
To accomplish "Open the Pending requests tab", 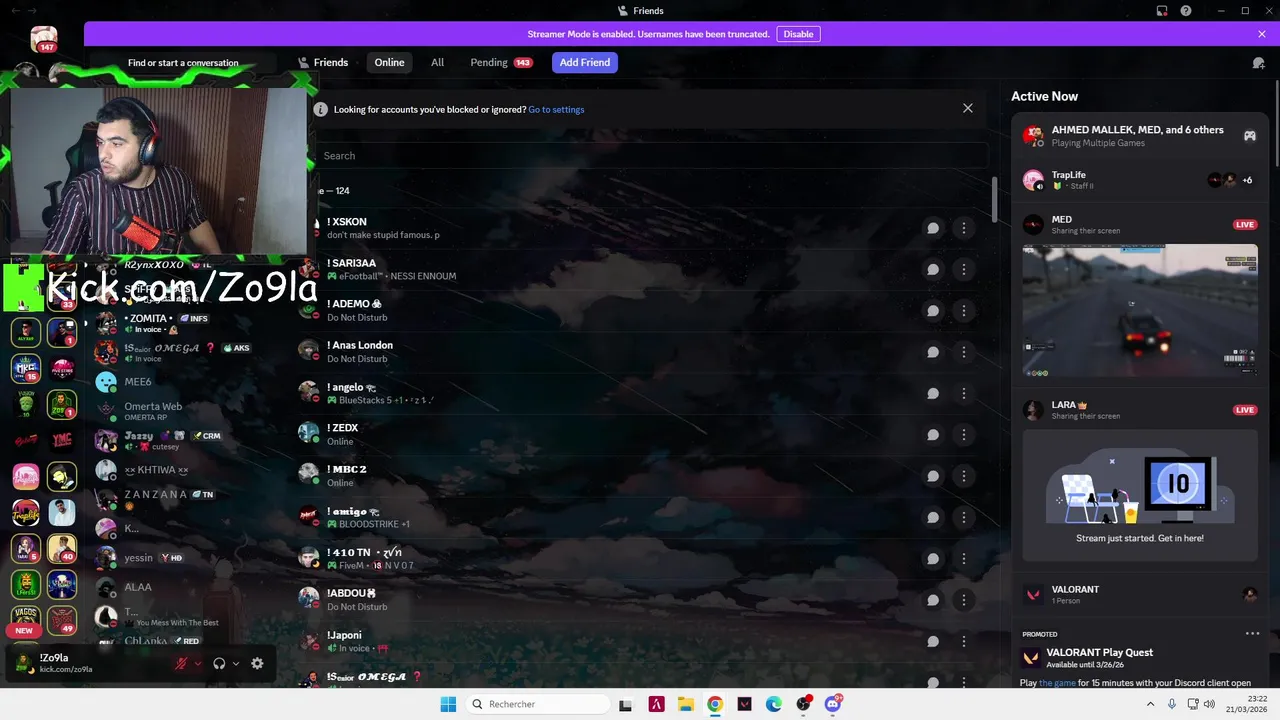I will click(501, 62).
